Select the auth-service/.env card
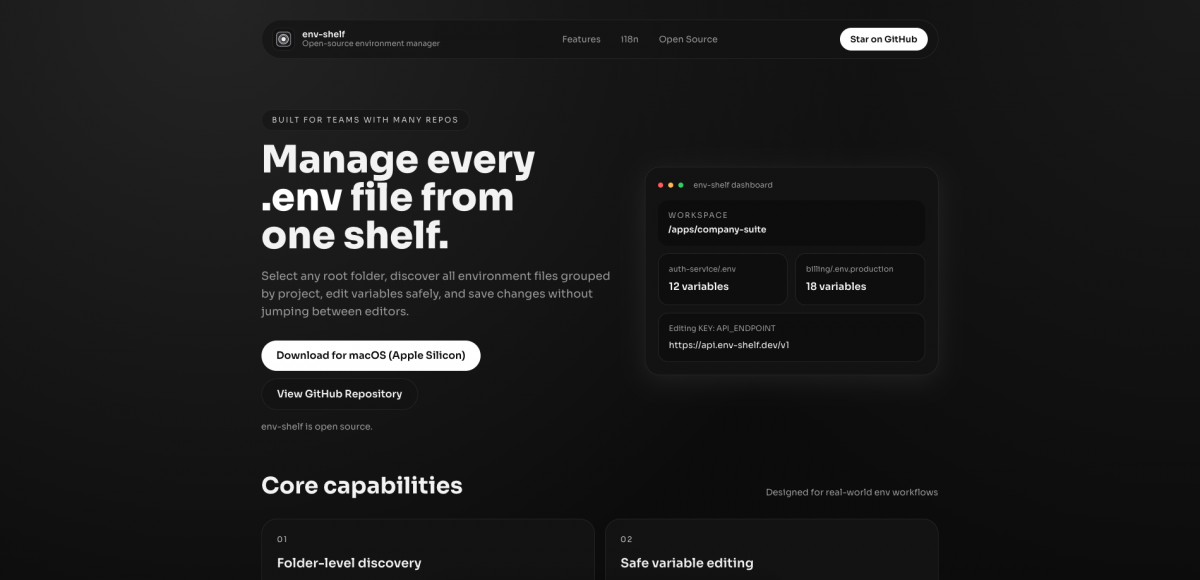 (722, 278)
